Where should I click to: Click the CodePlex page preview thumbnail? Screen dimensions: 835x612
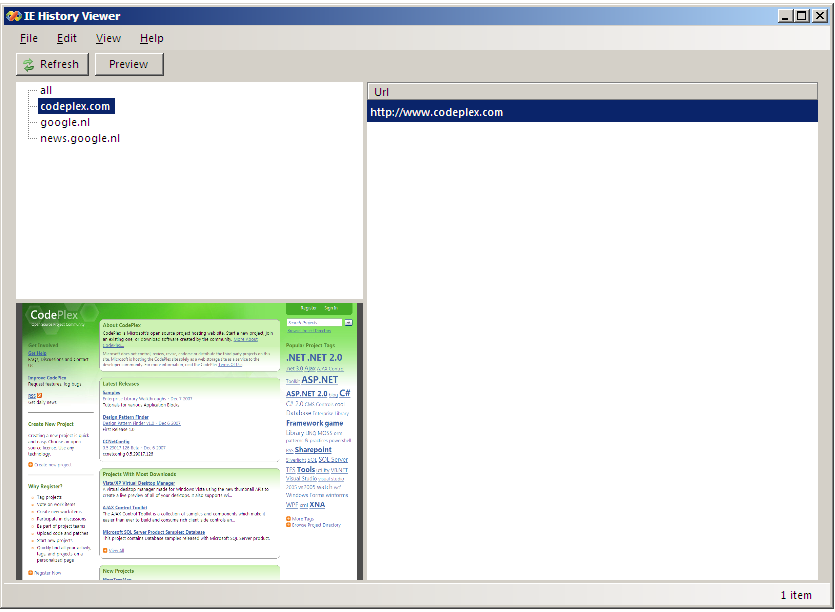pyautogui.click(x=189, y=442)
